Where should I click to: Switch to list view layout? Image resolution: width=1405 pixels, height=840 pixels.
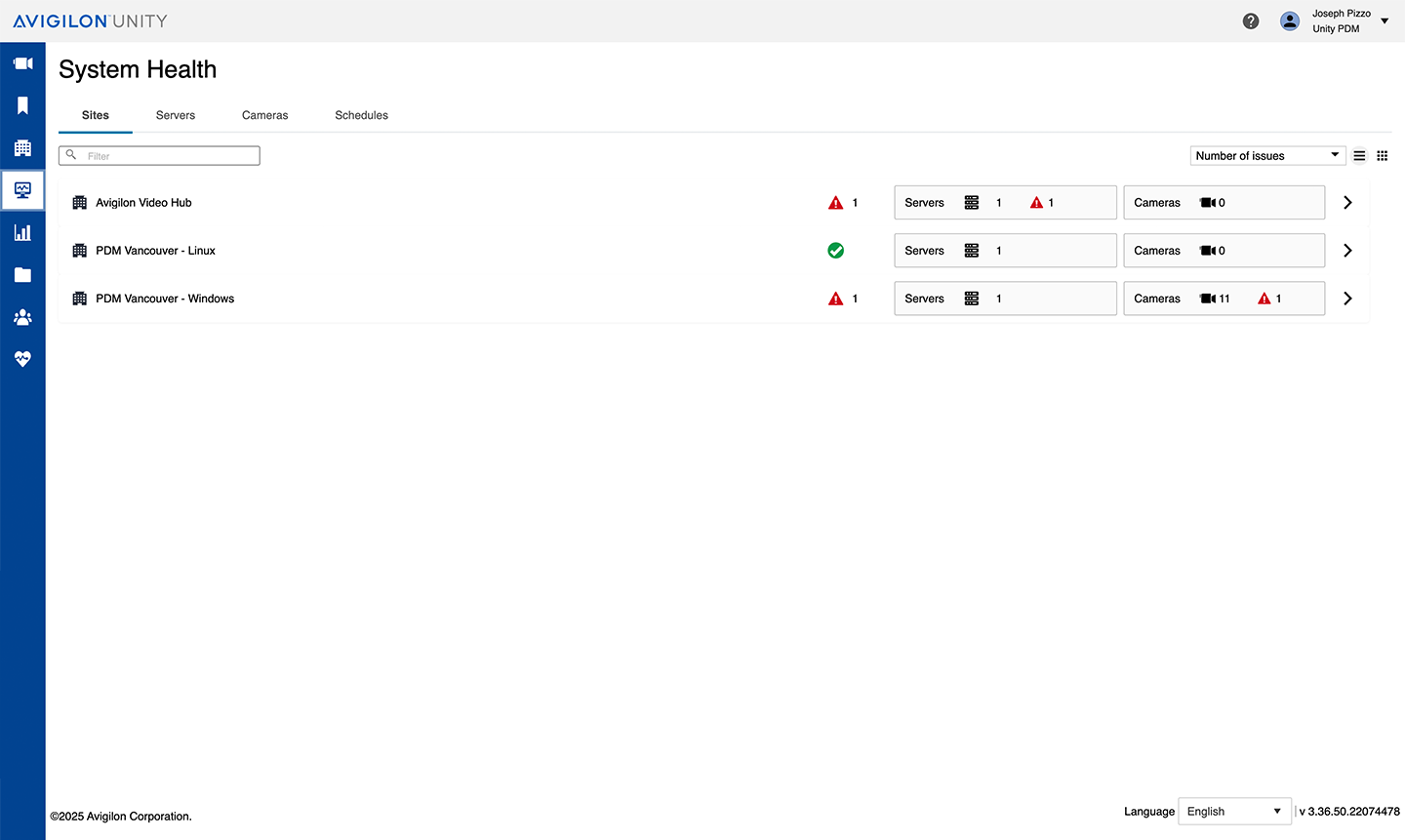point(1359,156)
